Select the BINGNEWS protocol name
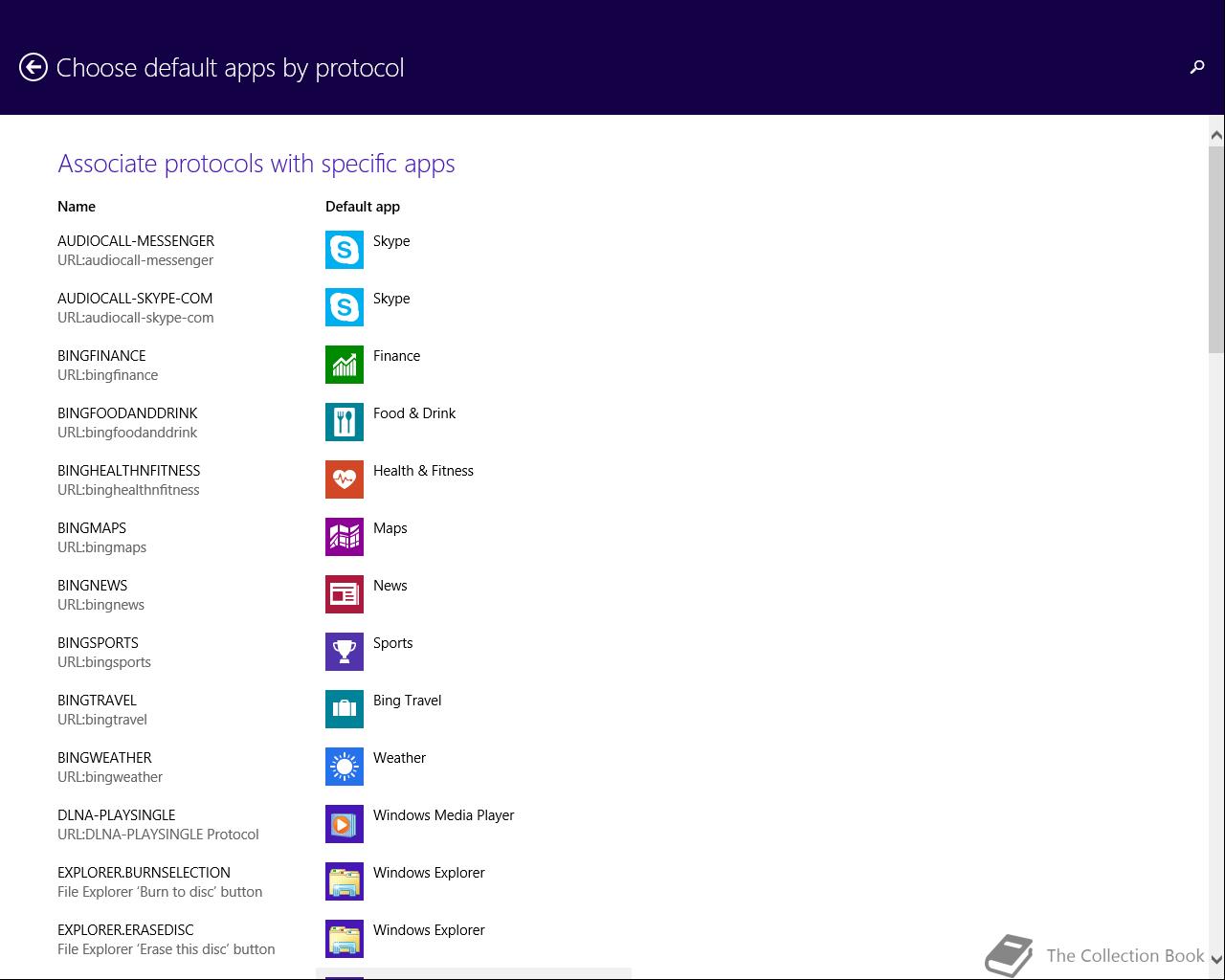Image resolution: width=1225 pixels, height=980 pixels. point(93,586)
